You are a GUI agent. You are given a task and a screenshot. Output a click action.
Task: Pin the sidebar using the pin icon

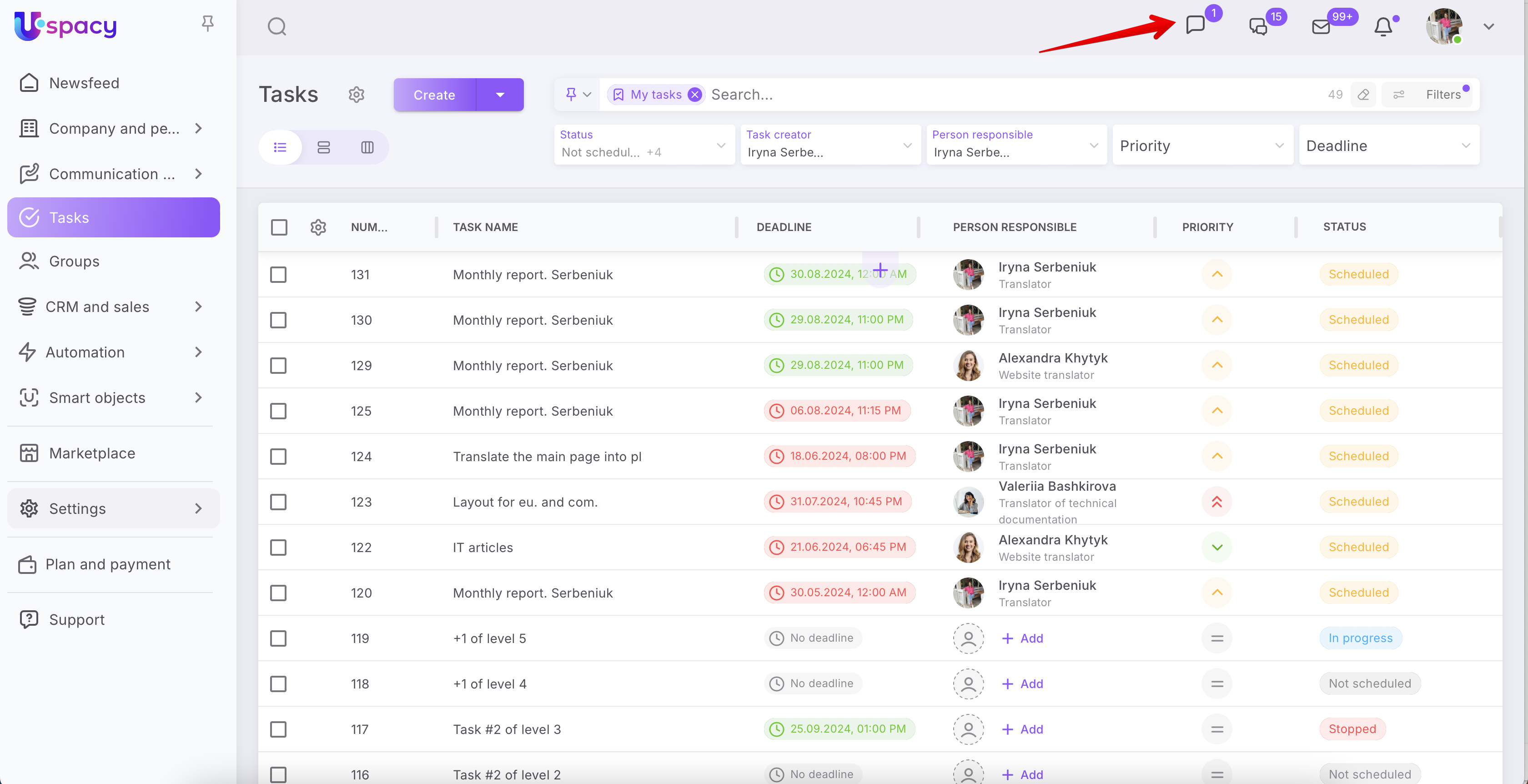coord(207,23)
